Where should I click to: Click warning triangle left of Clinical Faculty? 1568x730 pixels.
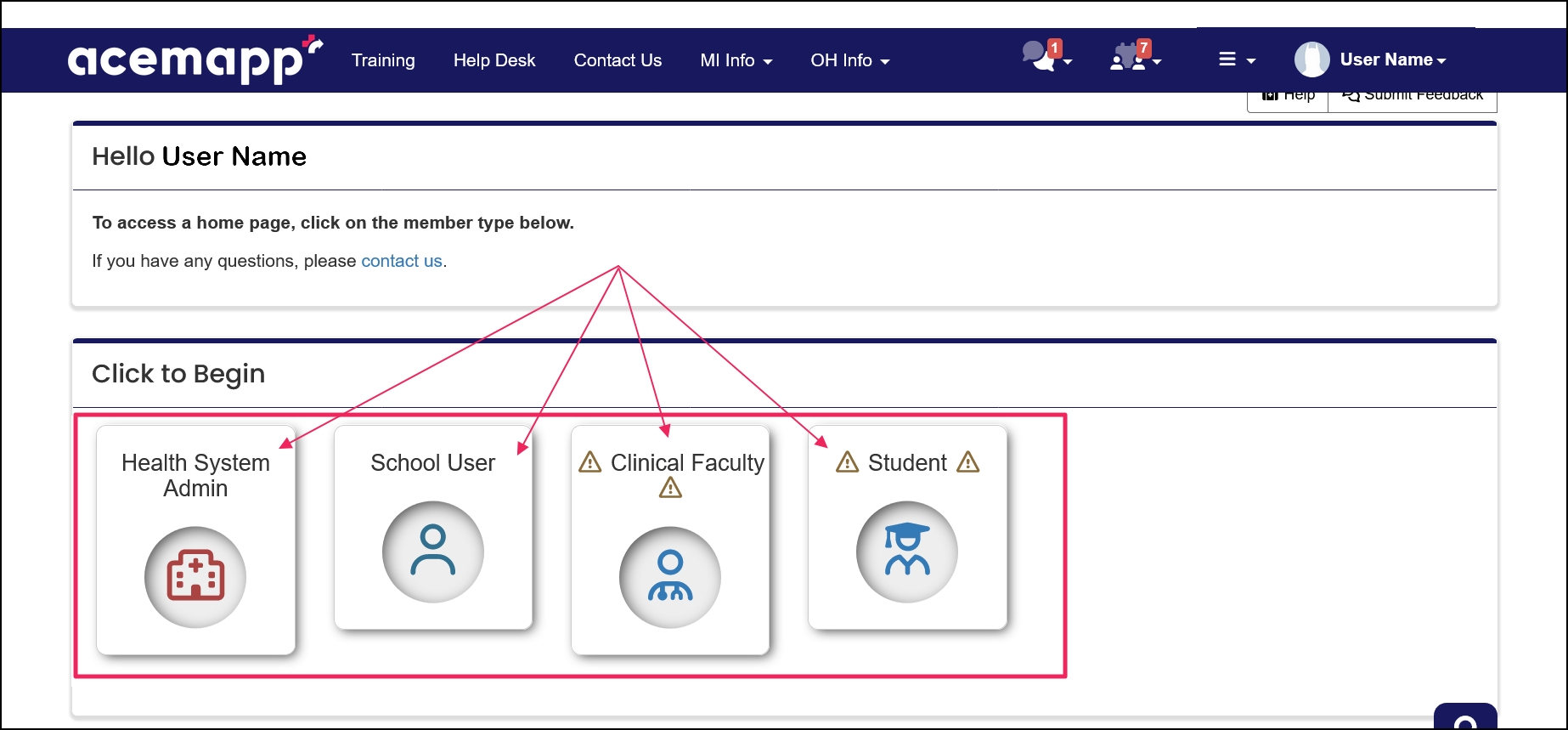tap(590, 462)
